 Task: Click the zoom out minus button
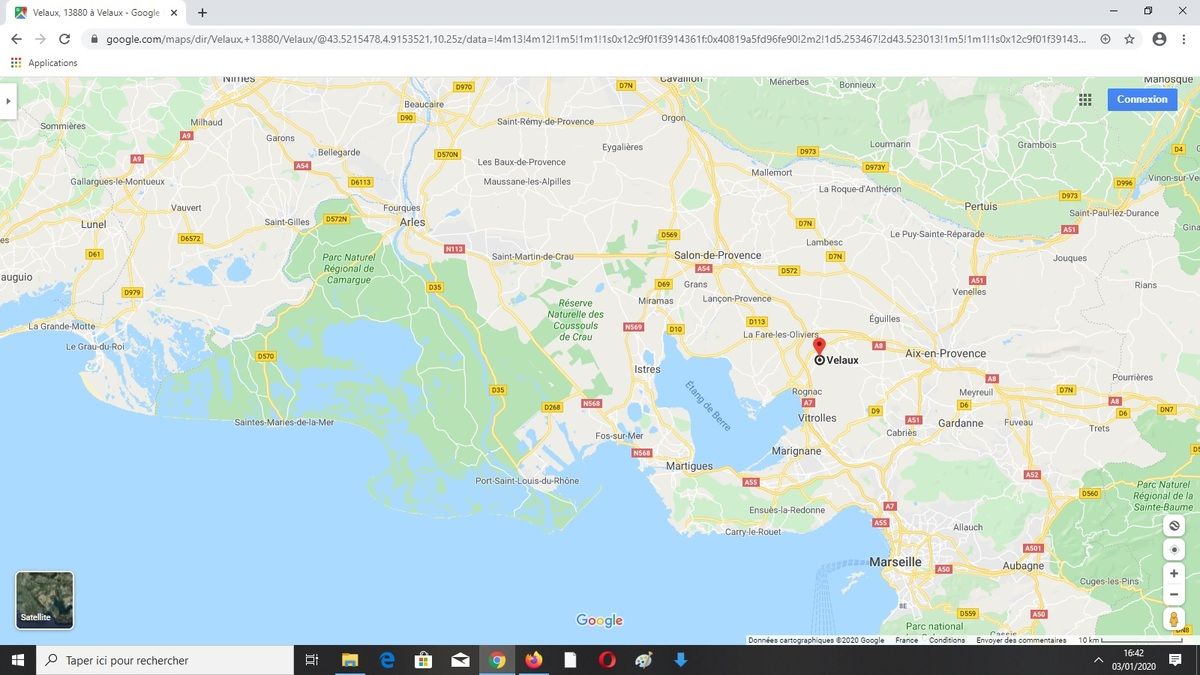(x=1174, y=594)
